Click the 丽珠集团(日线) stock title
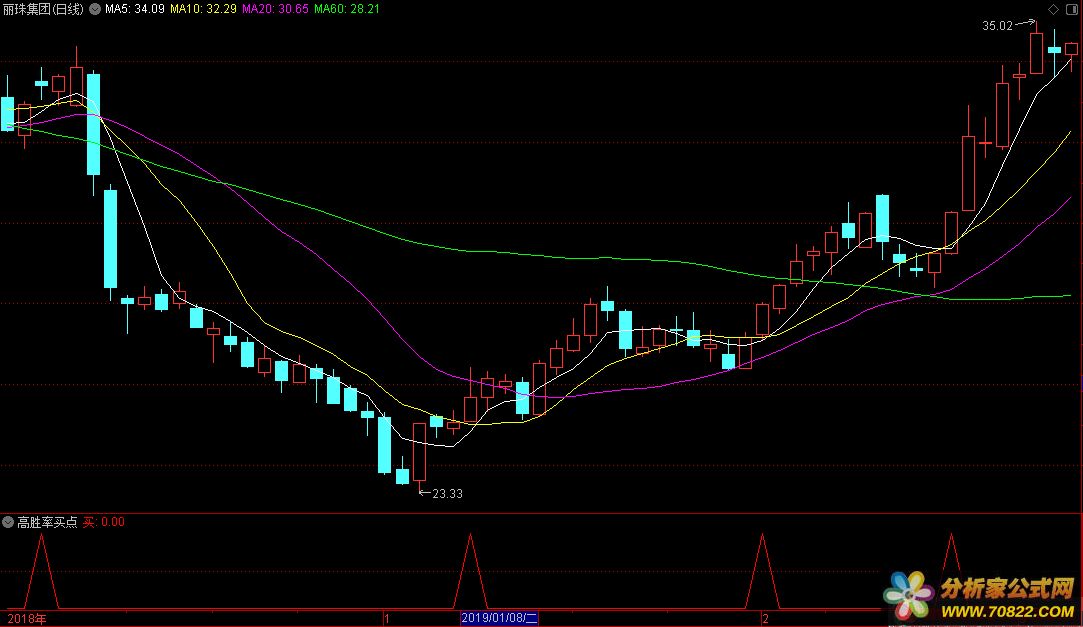Viewport: 1083px width, 627px height. (45, 9)
